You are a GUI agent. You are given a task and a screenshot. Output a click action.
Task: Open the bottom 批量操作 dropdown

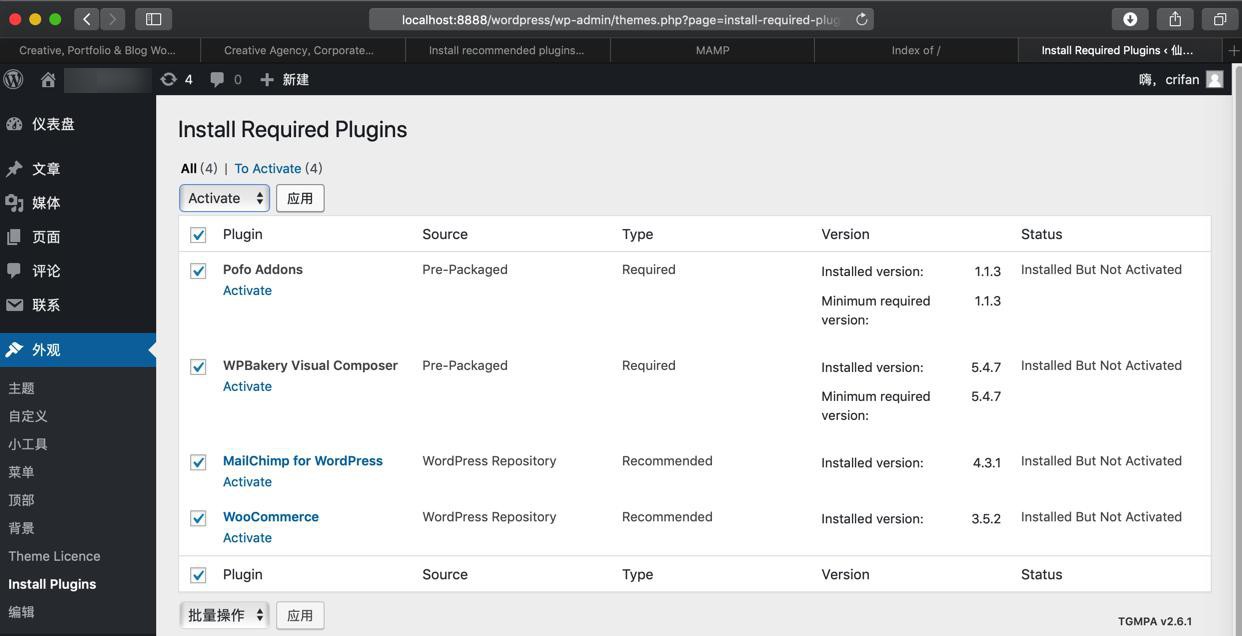click(x=225, y=615)
